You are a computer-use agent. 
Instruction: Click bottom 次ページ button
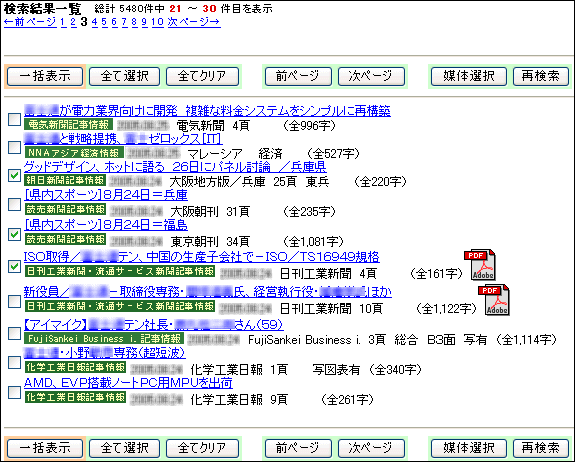tap(371, 448)
